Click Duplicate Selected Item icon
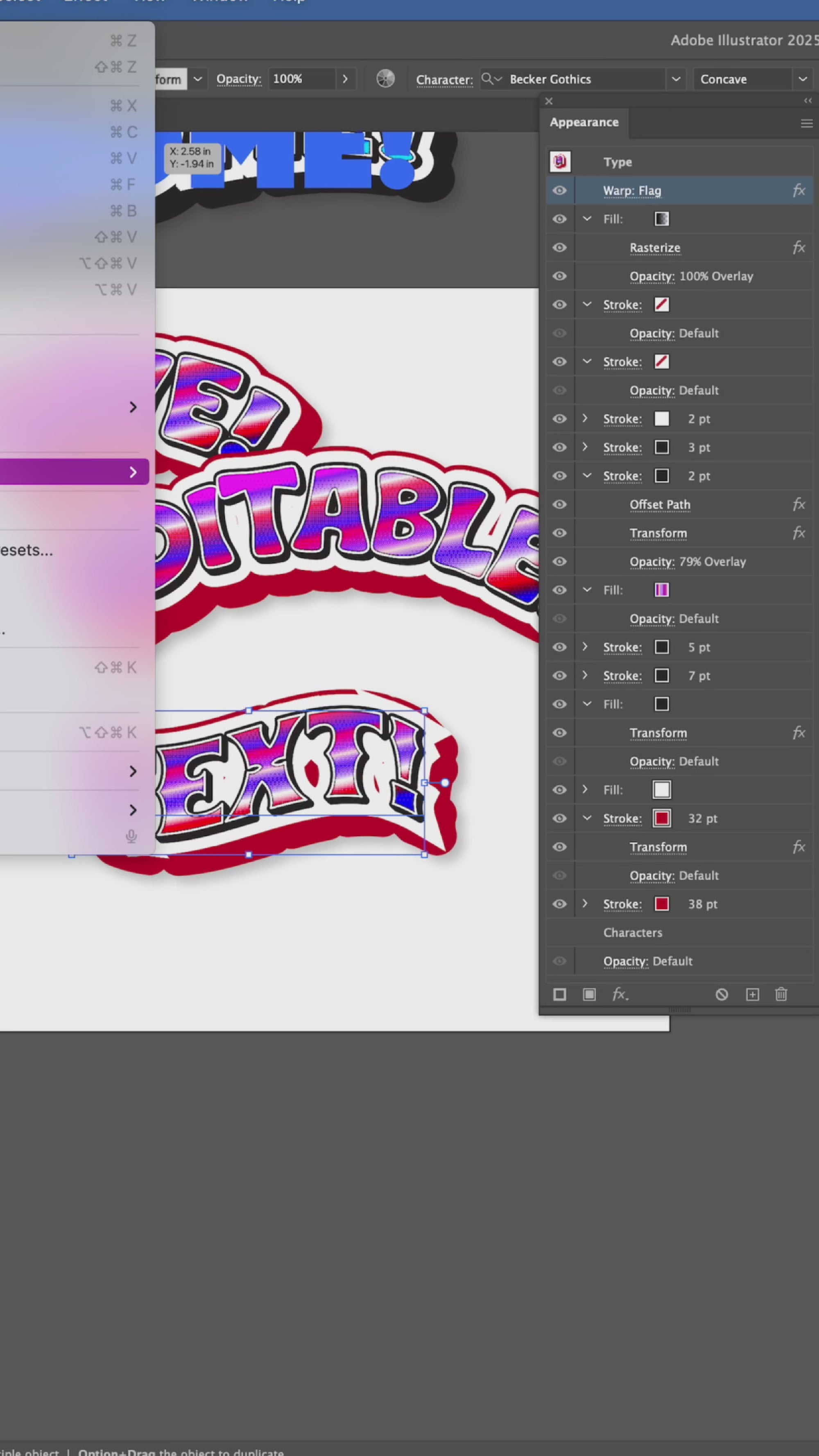 pyautogui.click(x=752, y=994)
